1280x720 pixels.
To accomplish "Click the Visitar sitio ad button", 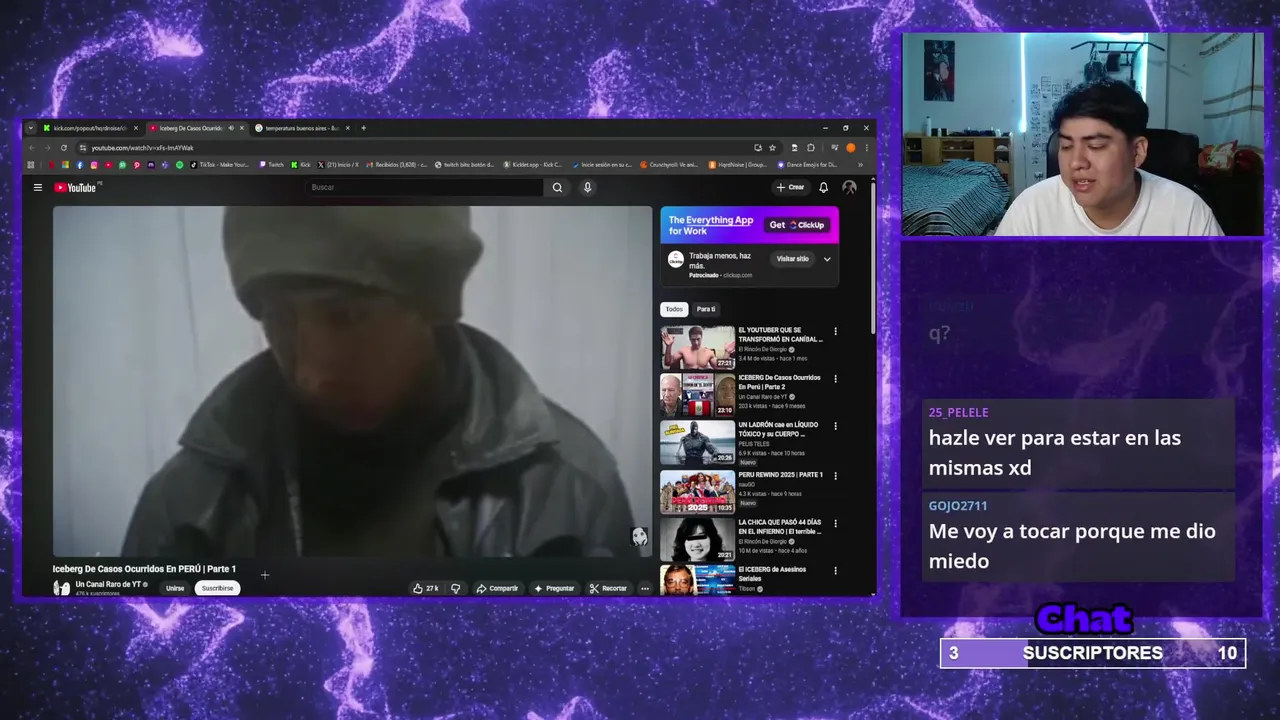I will click(792, 259).
